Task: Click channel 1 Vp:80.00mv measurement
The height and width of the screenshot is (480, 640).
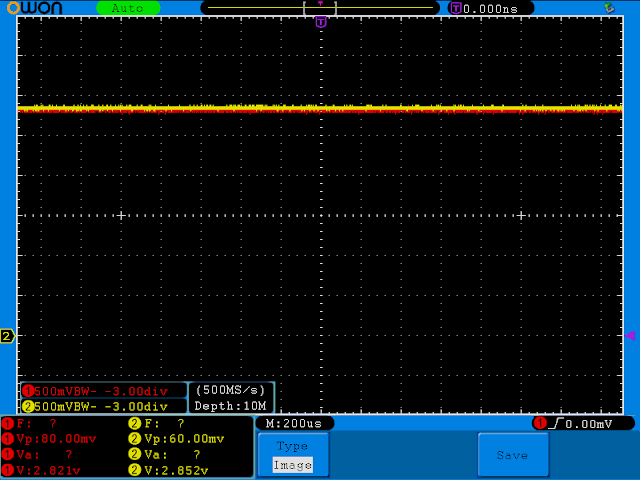Action: coord(49,439)
